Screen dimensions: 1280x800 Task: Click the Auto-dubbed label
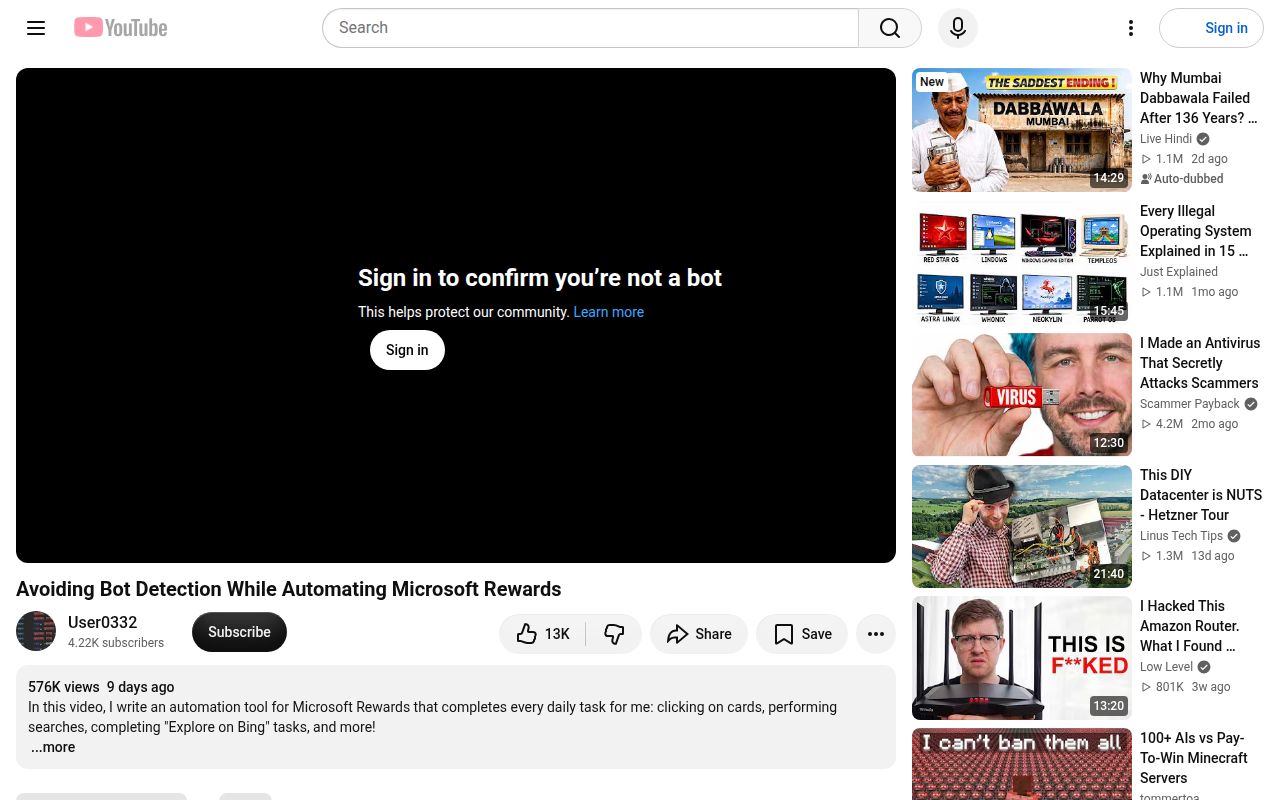(x=1182, y=179)
